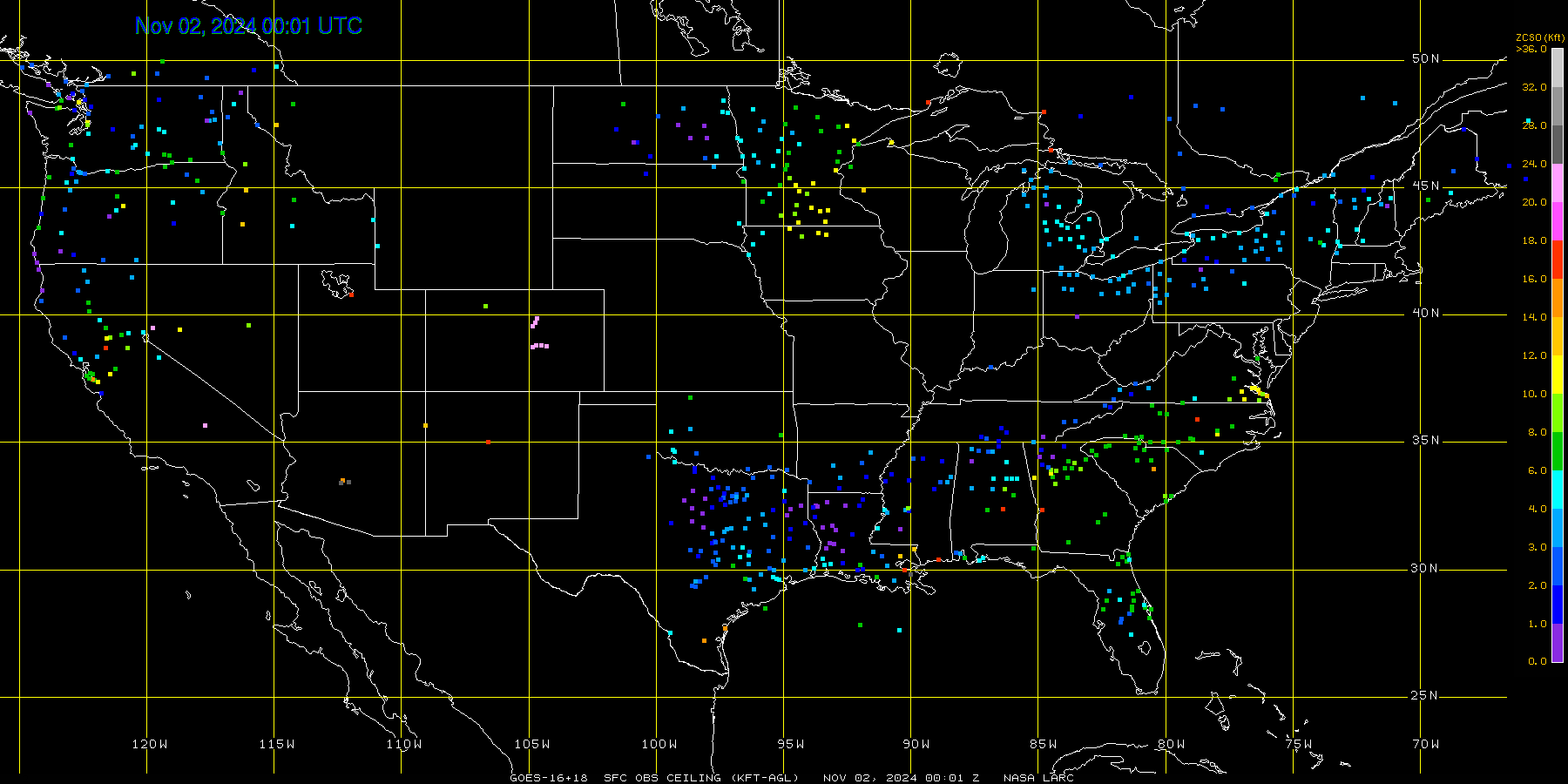Pick the dark green 6–8 Kft swatch
The height and width of the screenshot is (784, 1568).
pyautogui.click(x=1558, y=451)
